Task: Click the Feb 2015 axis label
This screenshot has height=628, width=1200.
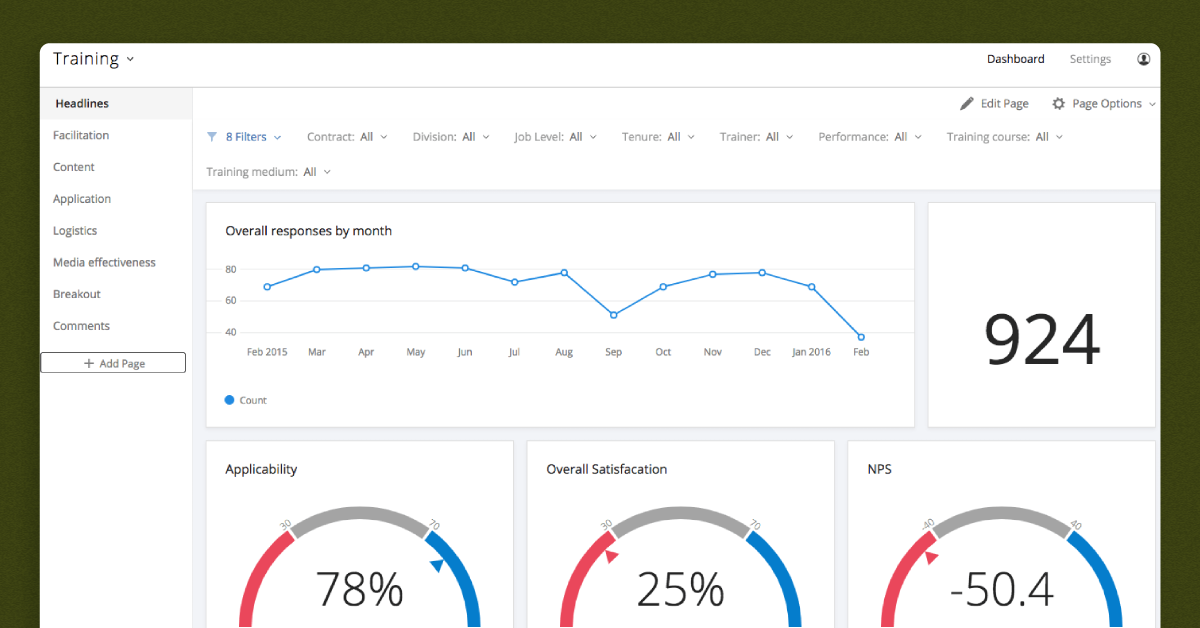Action: (267, 352)
